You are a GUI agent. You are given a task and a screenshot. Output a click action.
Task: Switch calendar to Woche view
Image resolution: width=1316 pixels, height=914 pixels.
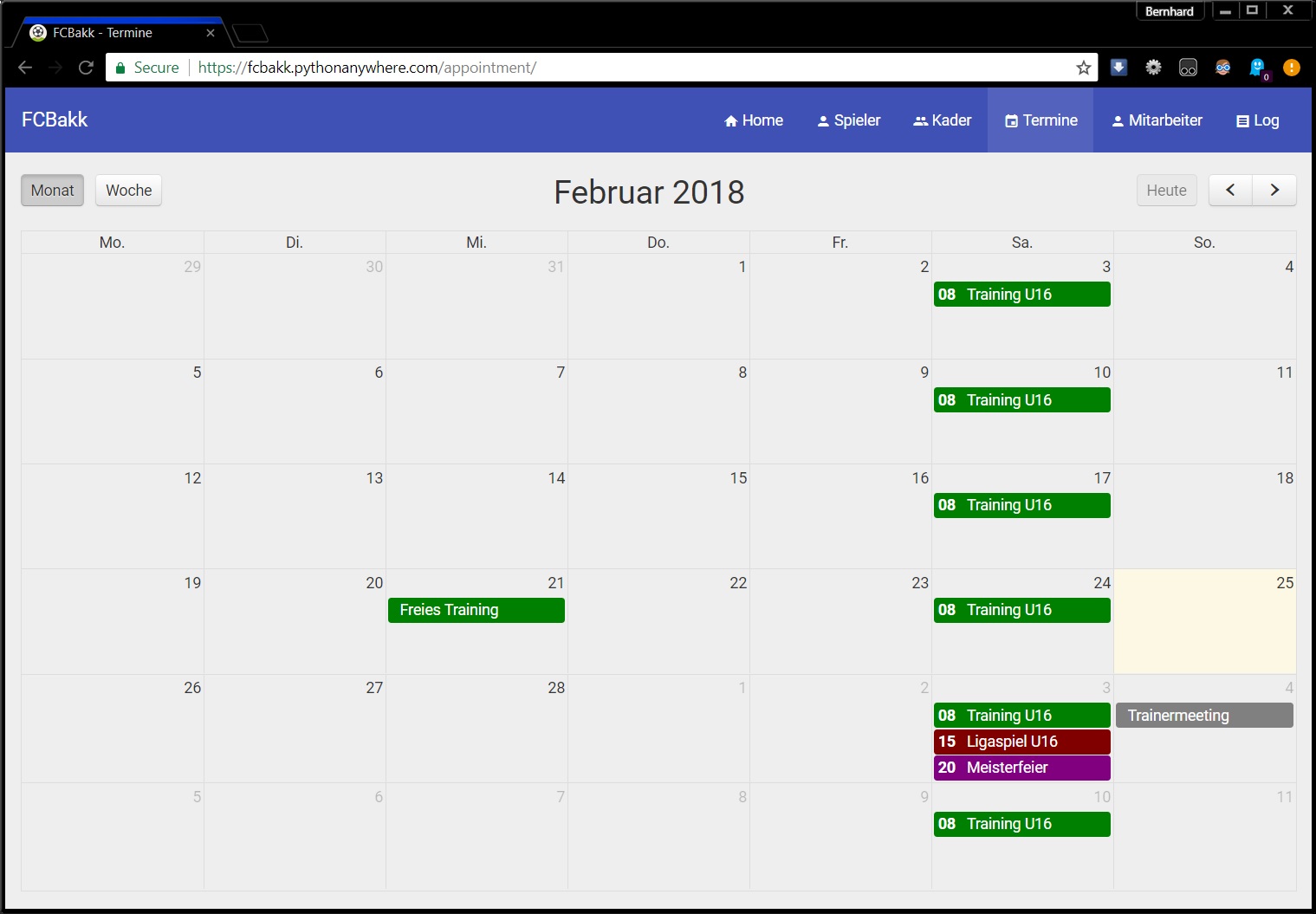(128, 191)
